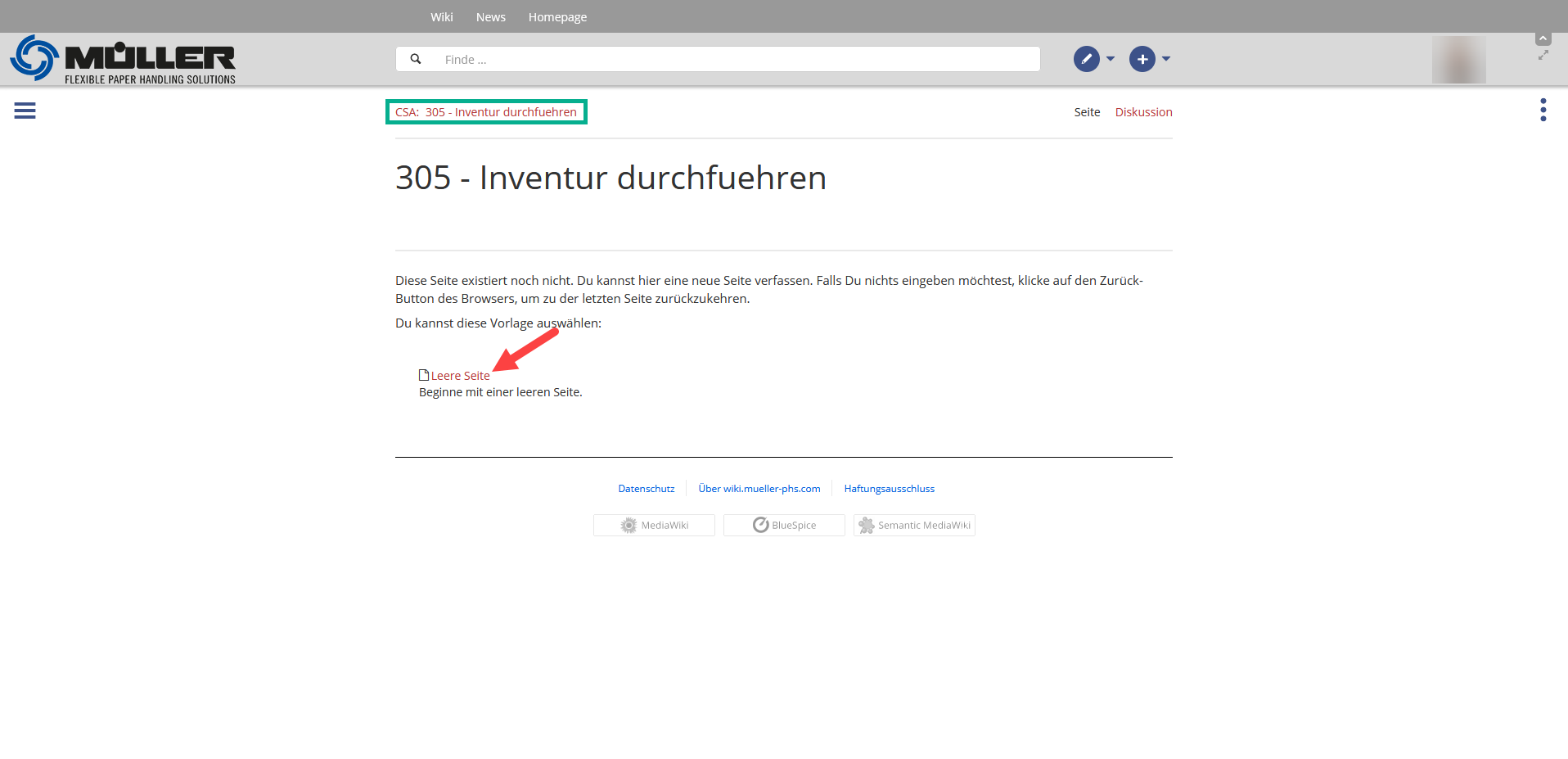Open the hamburger navigation menu
1568x759 pixels.
pos(25,111)
